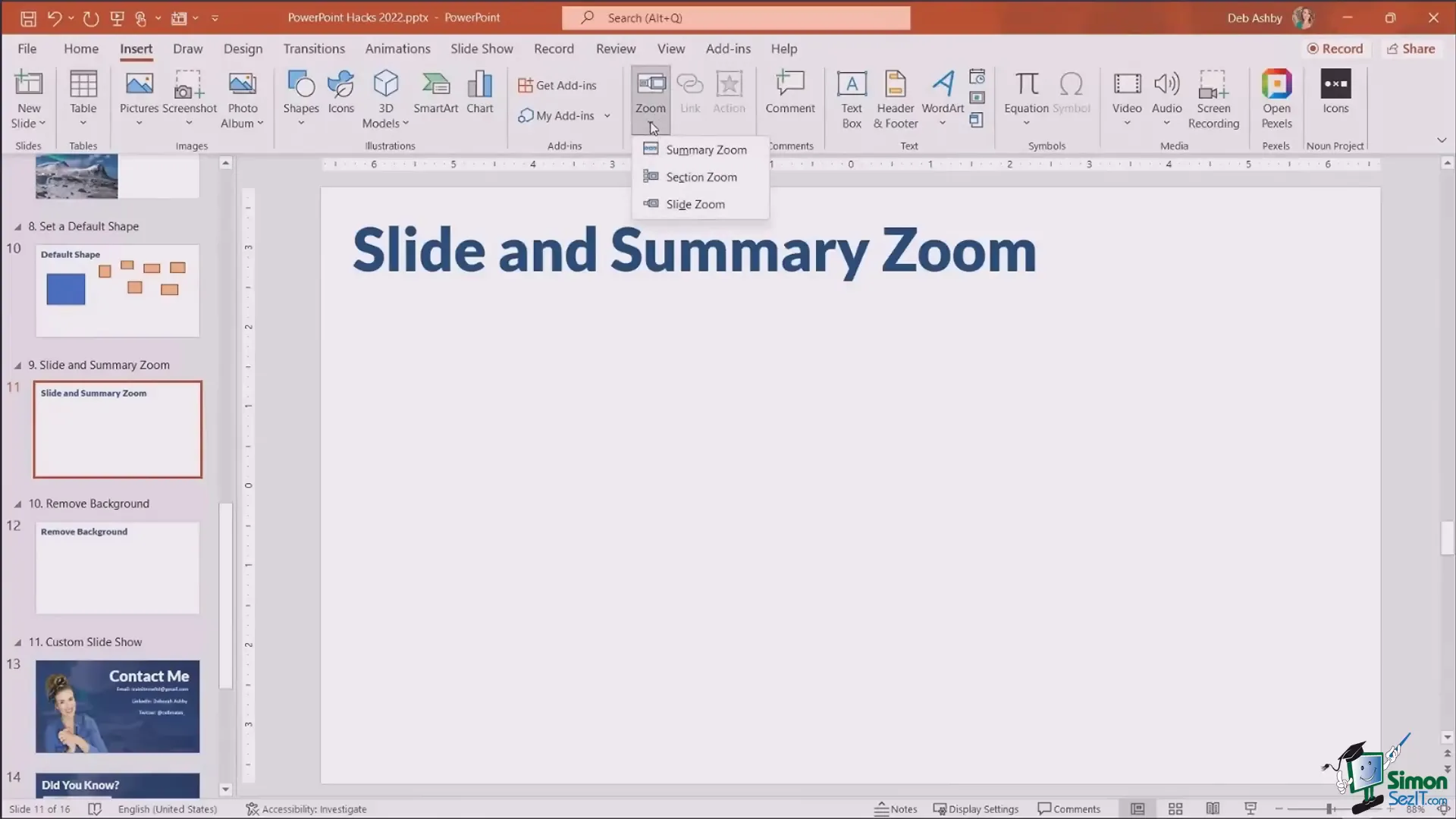Click the Icons tool in Illustrations
The width and height of the screenshot is (1456, 819).
point(340,93)
